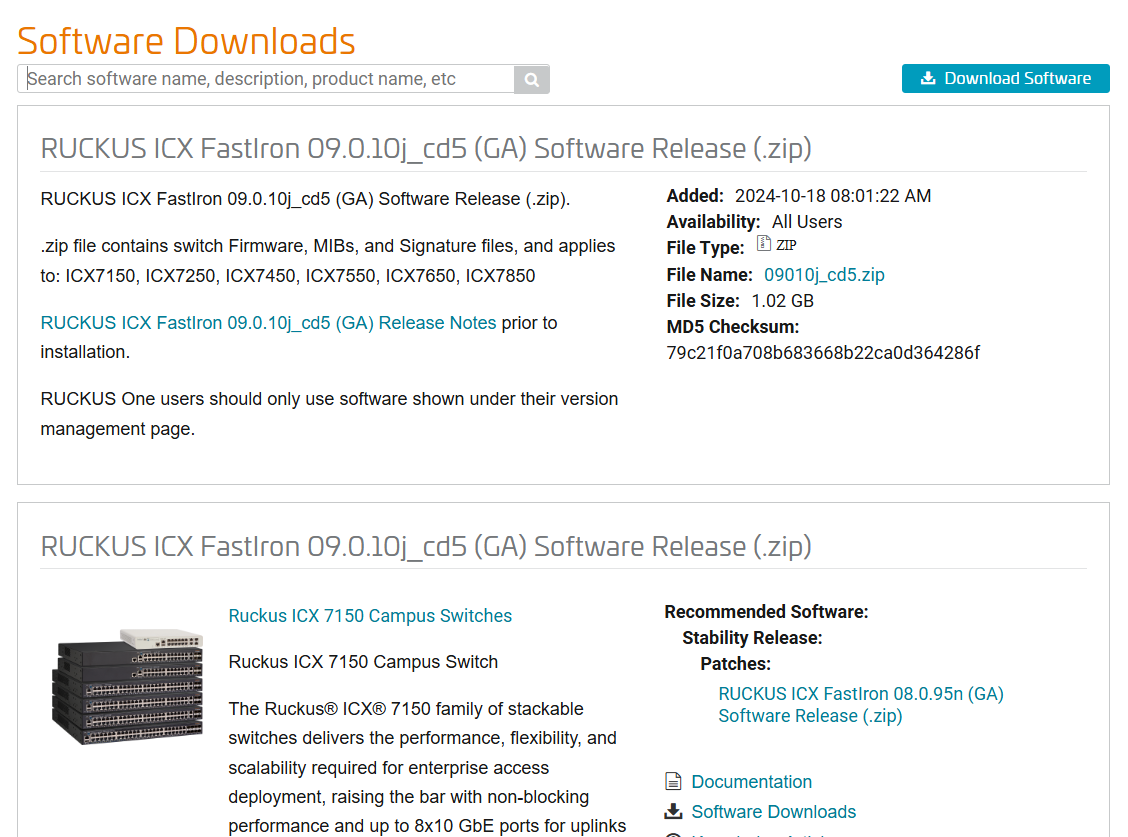Click the Stability Release label
The height and width of the screenshot is (837, 1128).
point(752,638)
